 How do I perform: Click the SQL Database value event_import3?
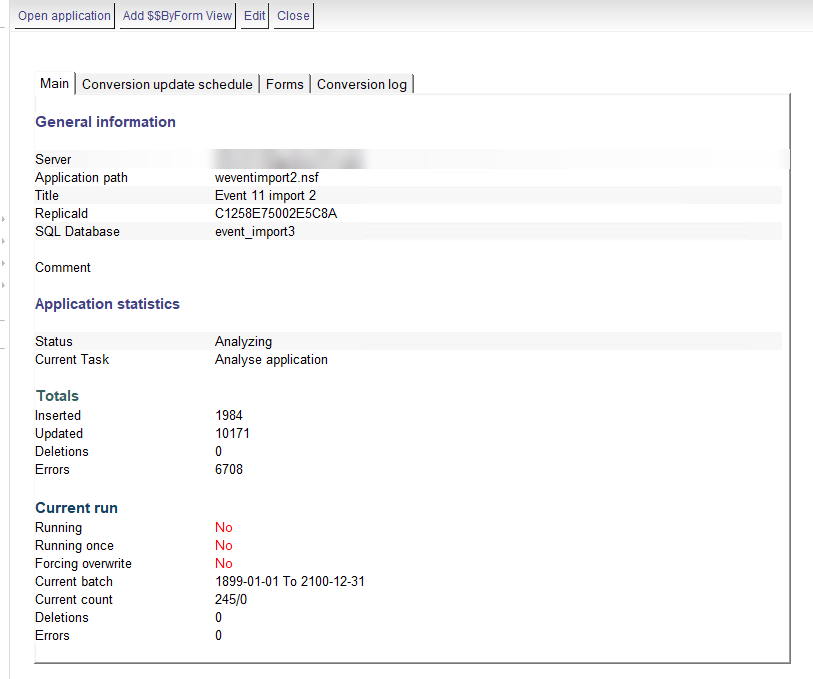[x=255, y=232]
